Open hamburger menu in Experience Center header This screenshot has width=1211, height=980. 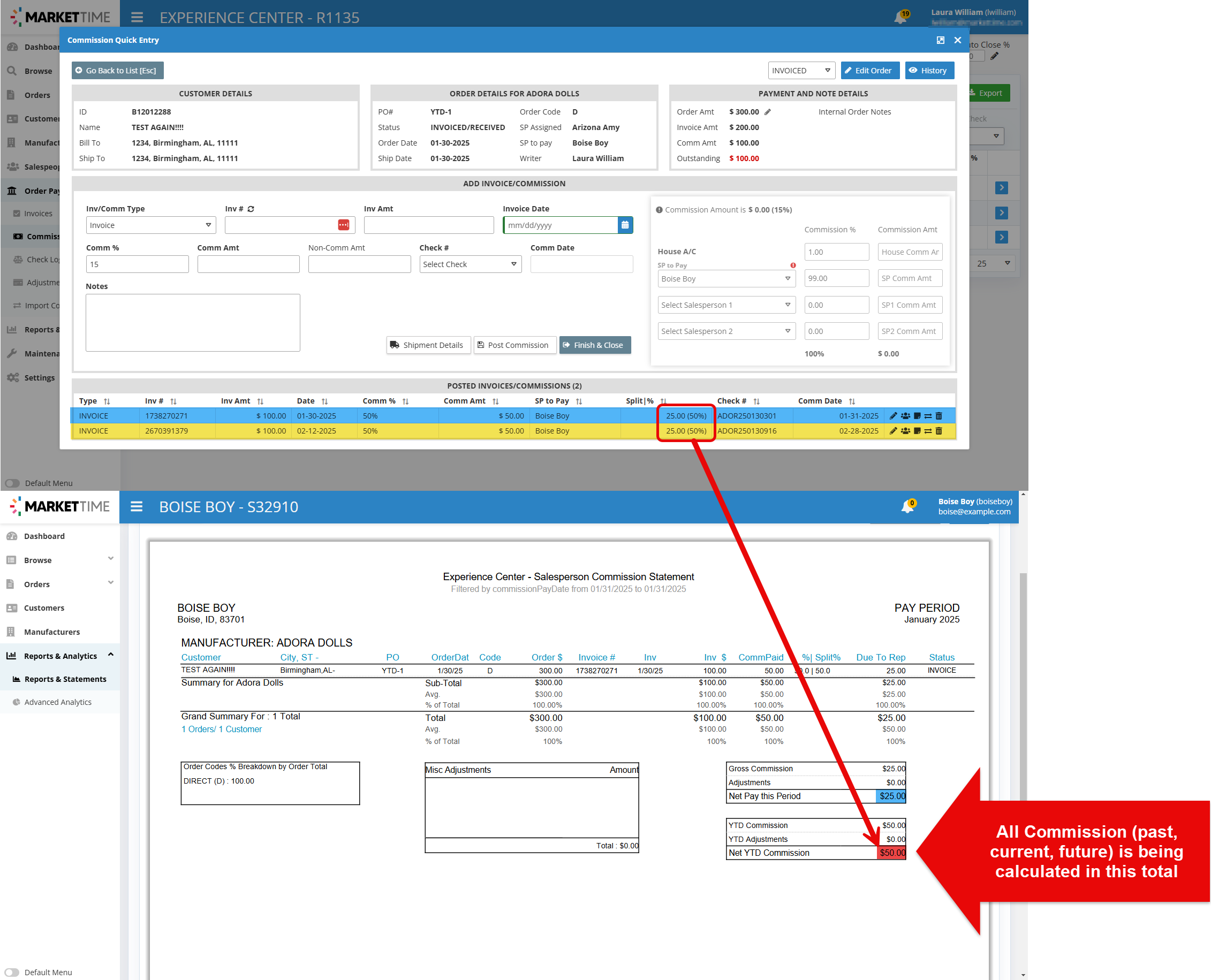137,17
